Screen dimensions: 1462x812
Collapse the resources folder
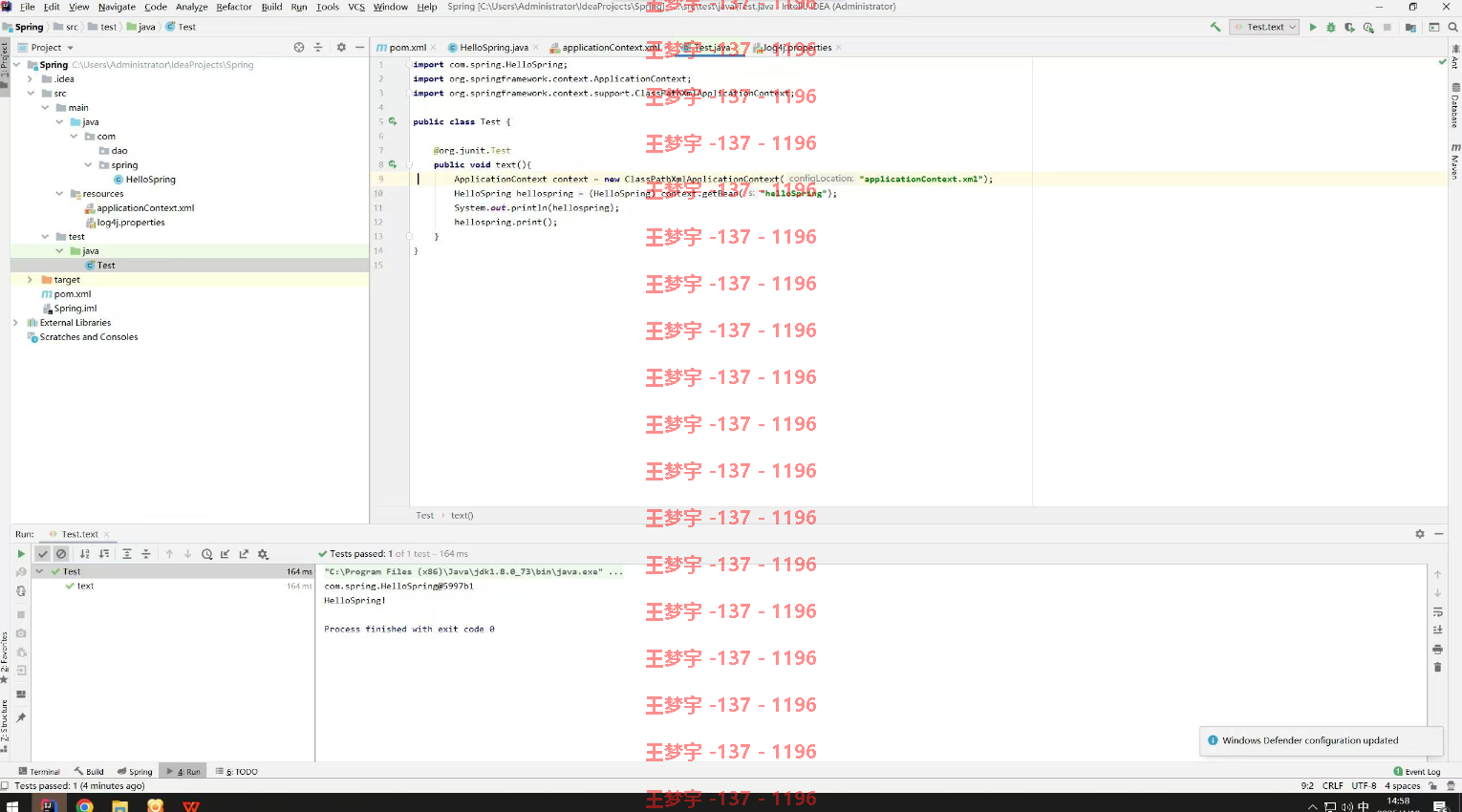click(59, 194)
